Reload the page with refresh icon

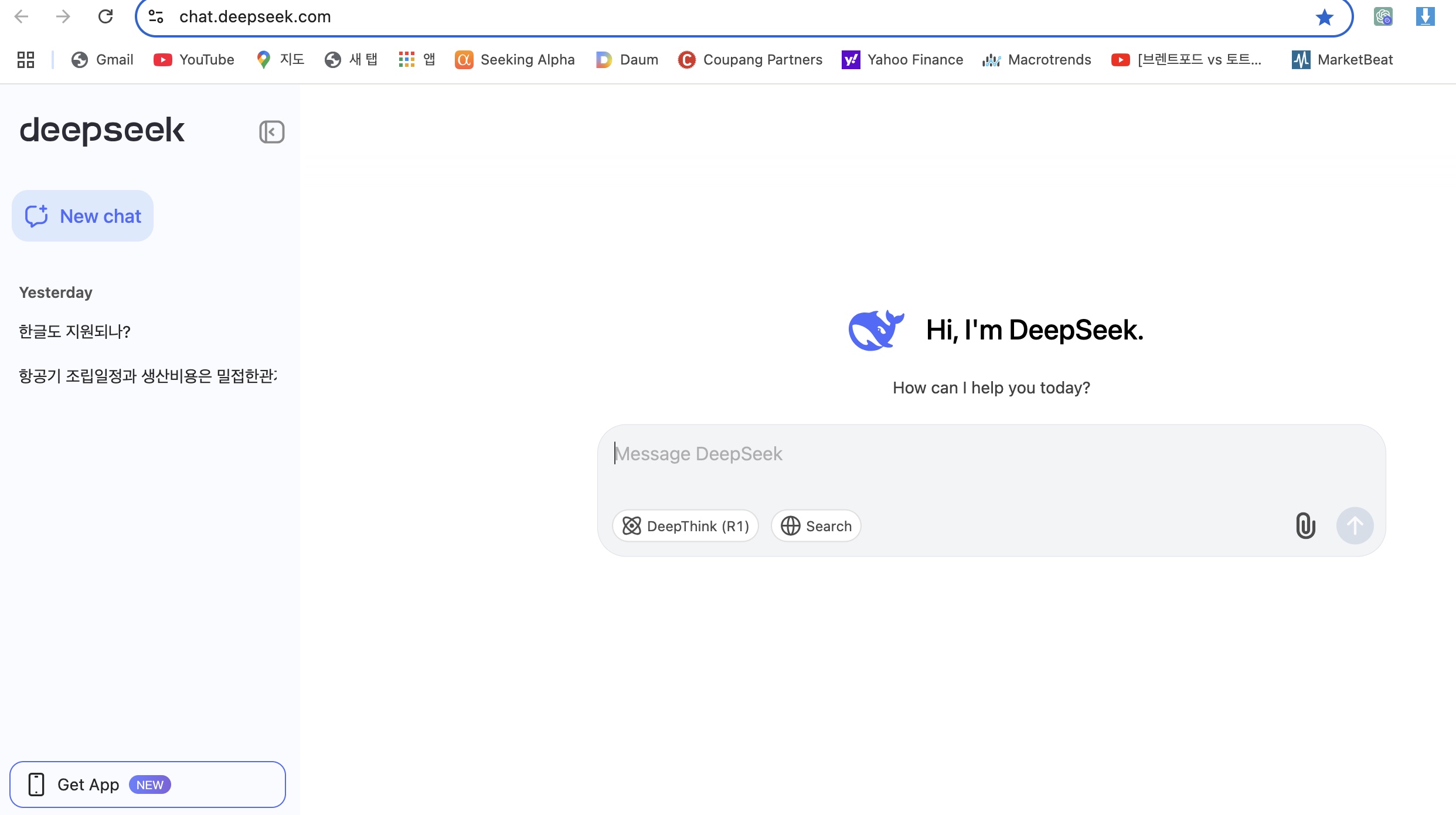tap(106, 16)
